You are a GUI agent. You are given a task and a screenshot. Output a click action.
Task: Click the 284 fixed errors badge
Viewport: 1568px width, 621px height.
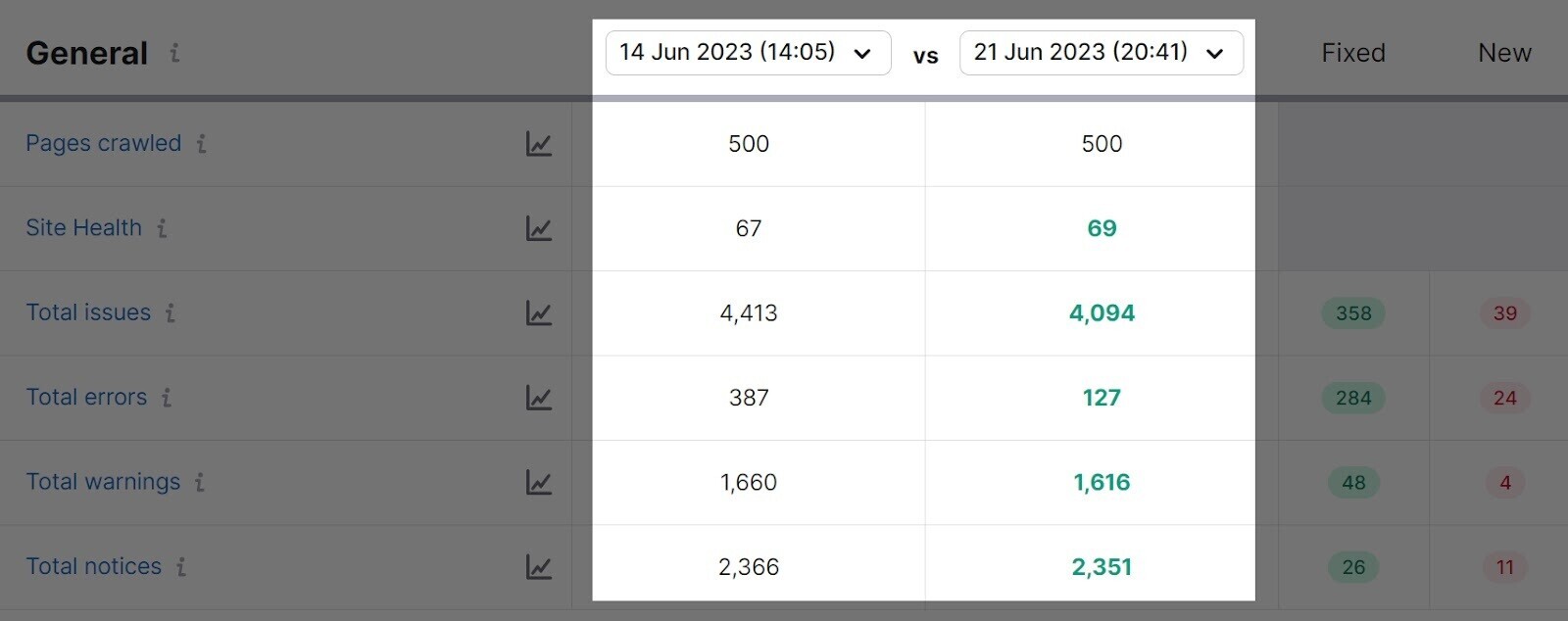click(x=1353, y=398)
